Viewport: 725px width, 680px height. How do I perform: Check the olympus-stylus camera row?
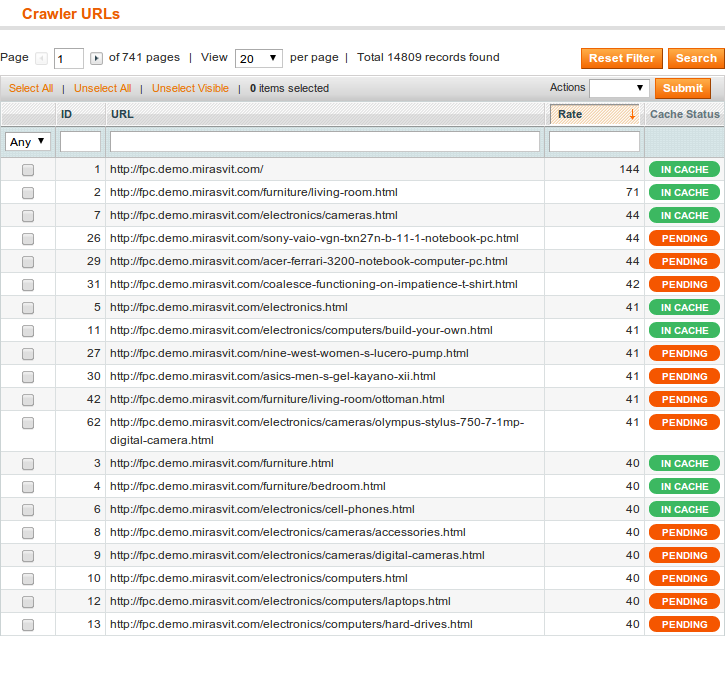28,423
